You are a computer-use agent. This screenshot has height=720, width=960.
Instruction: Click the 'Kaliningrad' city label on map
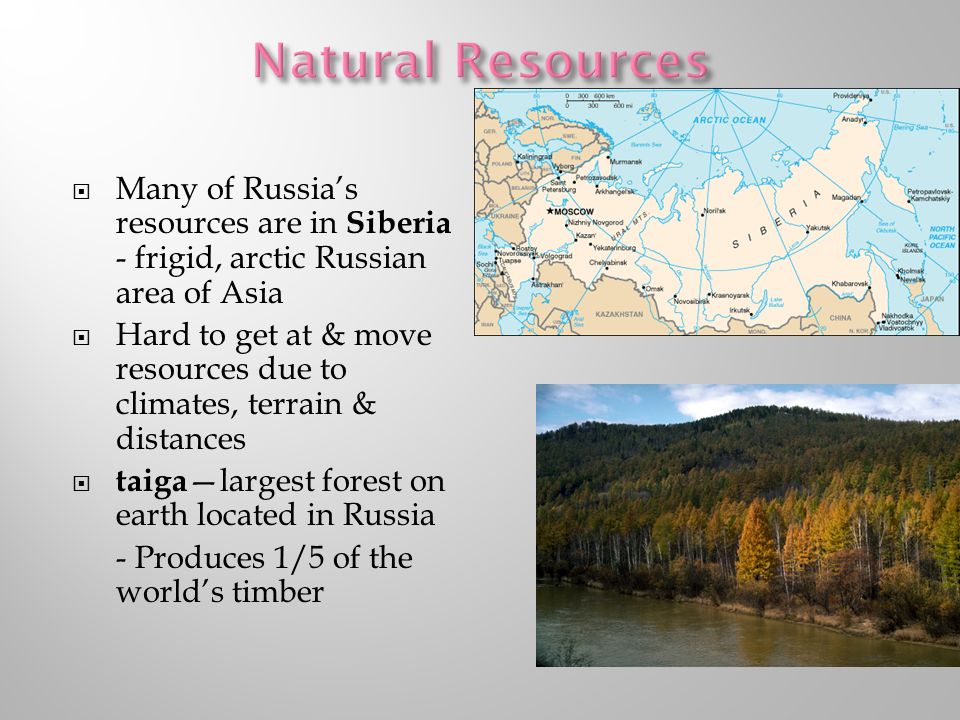(534, 157)
